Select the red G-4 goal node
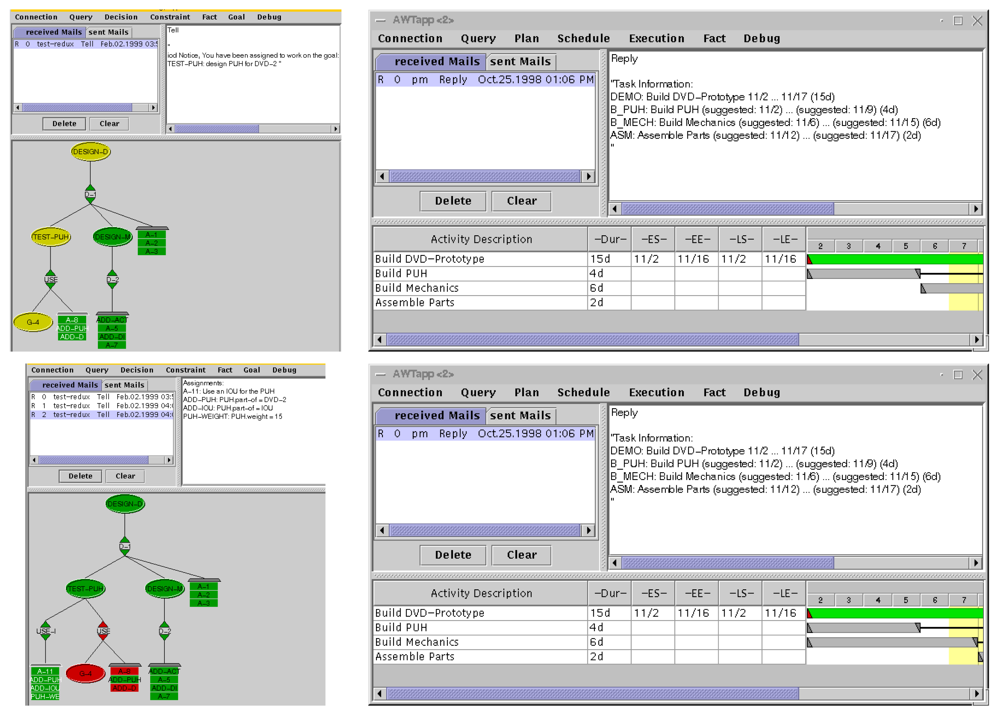This screenshot has width=1000, height=716. pos(85,674)
